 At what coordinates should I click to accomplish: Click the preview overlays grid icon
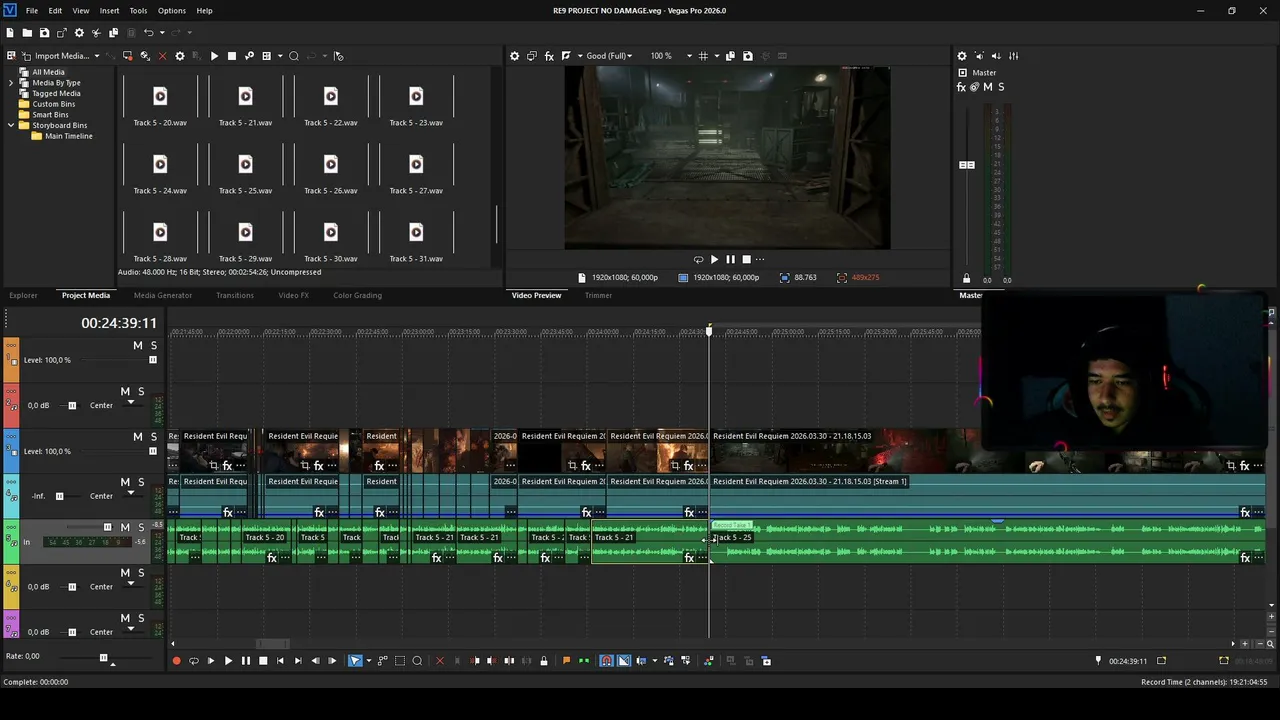click(x=703, y=56)
